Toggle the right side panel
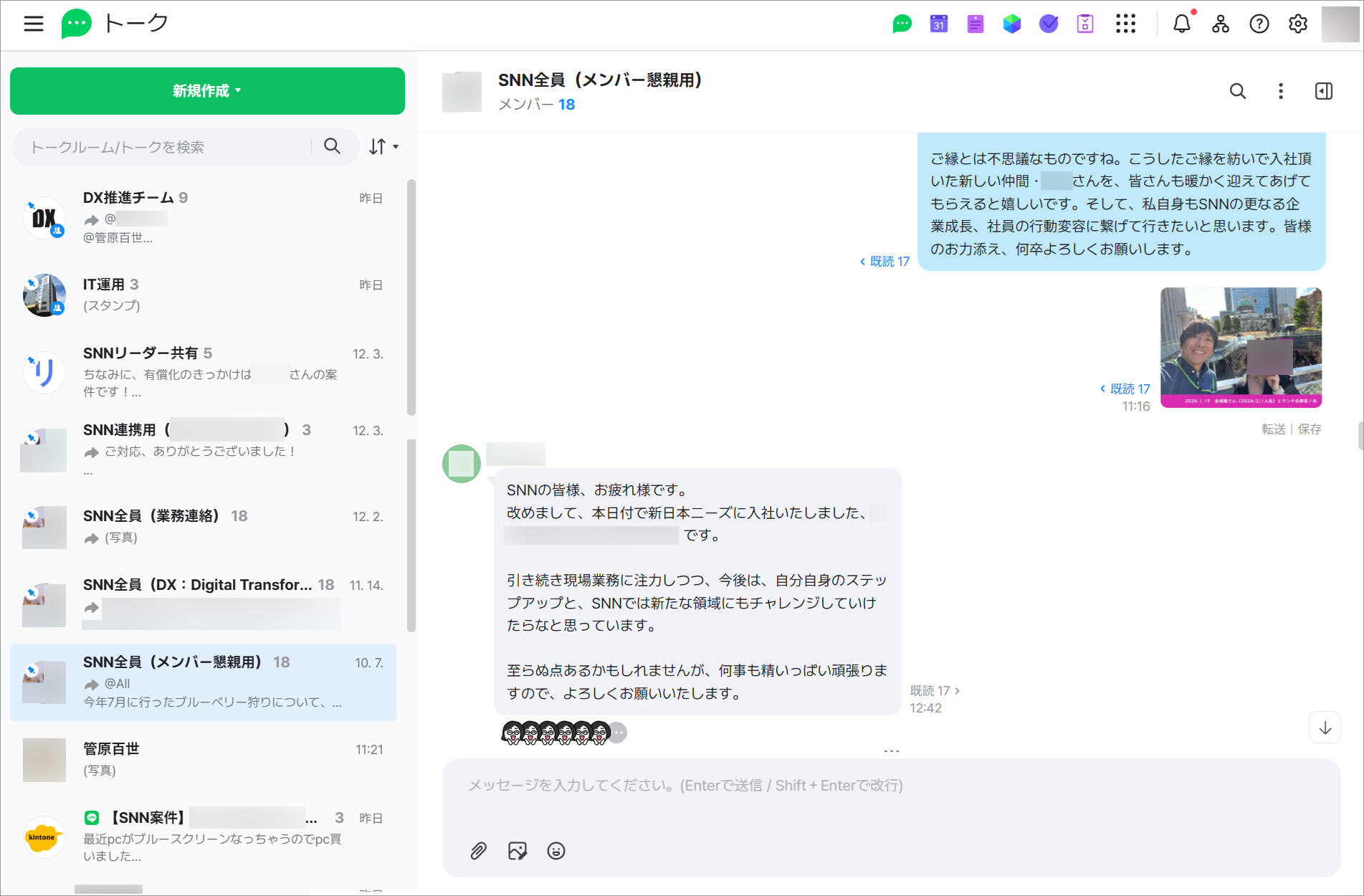The image size is (1364, 896). (1323, 91)
